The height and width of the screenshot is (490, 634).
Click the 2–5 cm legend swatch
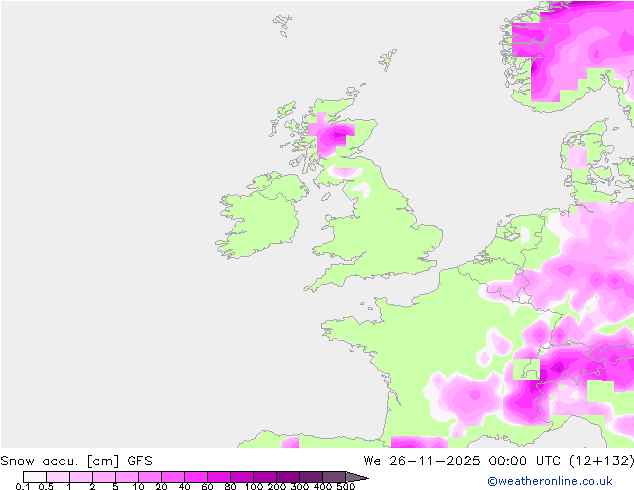pos(104,477)
